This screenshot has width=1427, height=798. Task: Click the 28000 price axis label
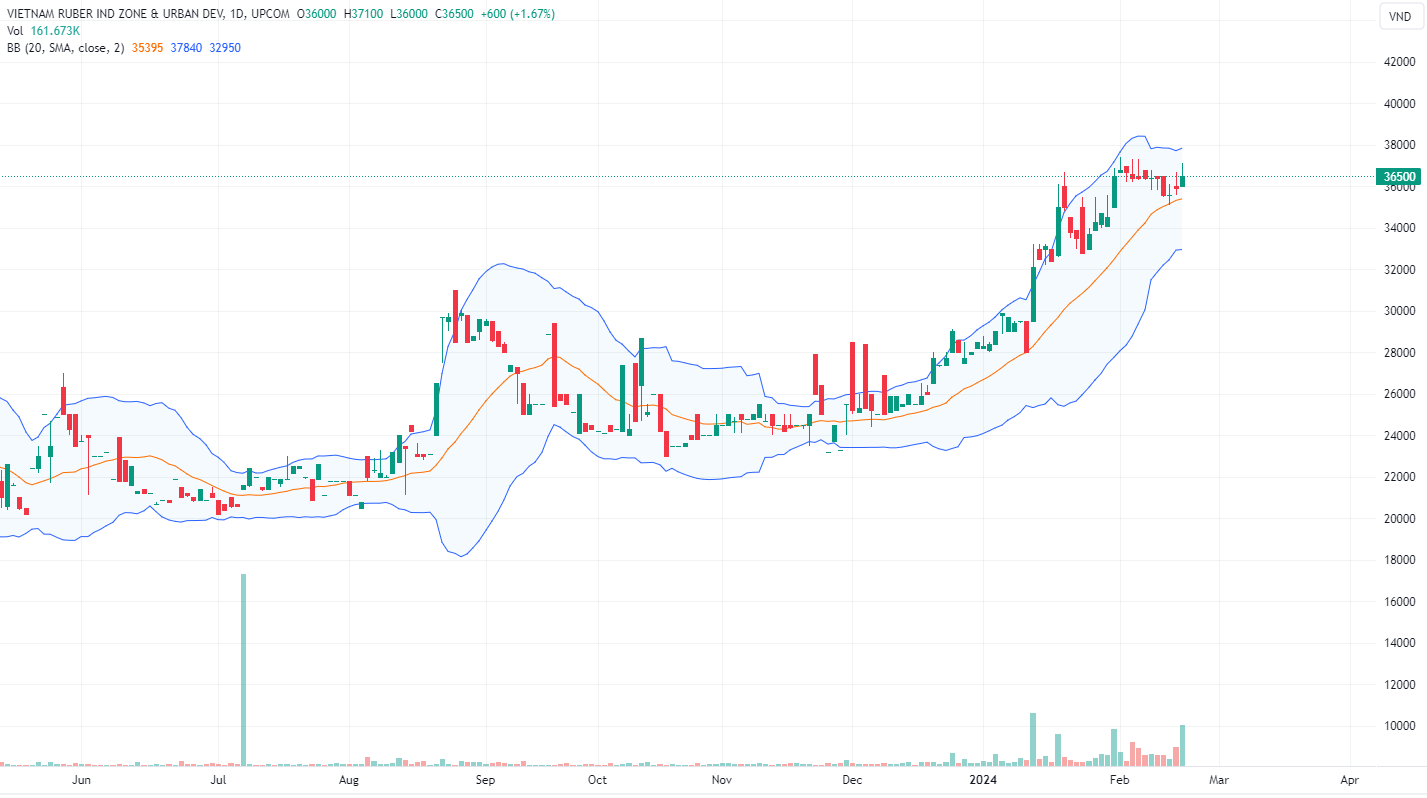pos(1397,353)
